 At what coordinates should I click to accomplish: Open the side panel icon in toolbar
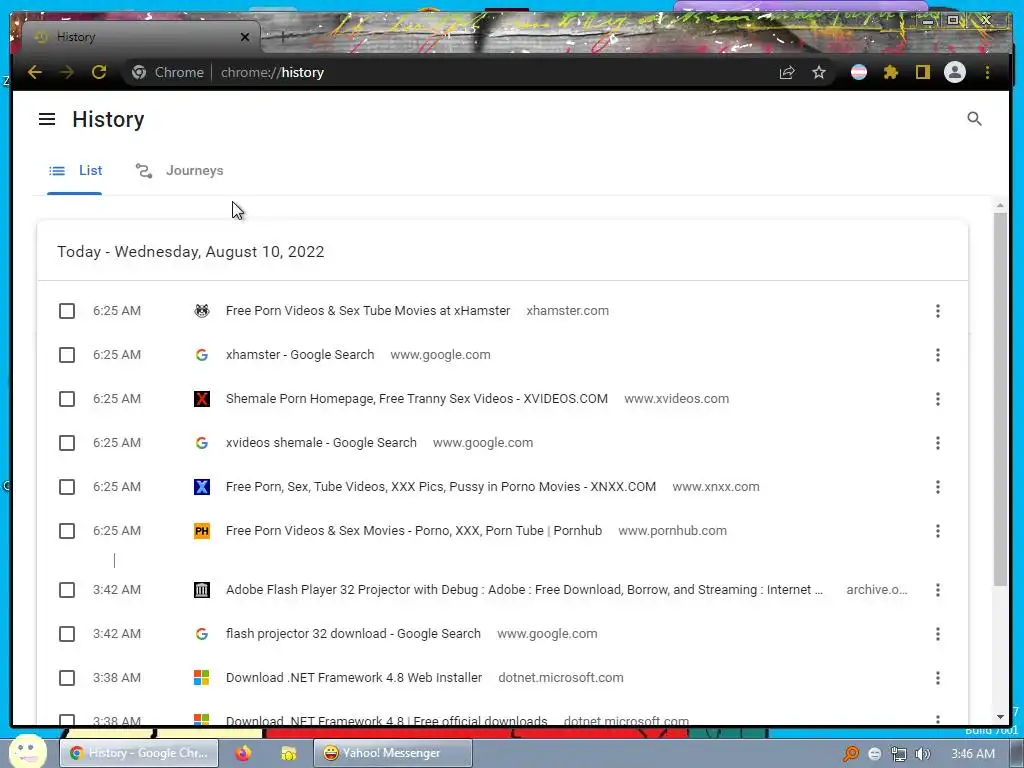tap(922, 72)
